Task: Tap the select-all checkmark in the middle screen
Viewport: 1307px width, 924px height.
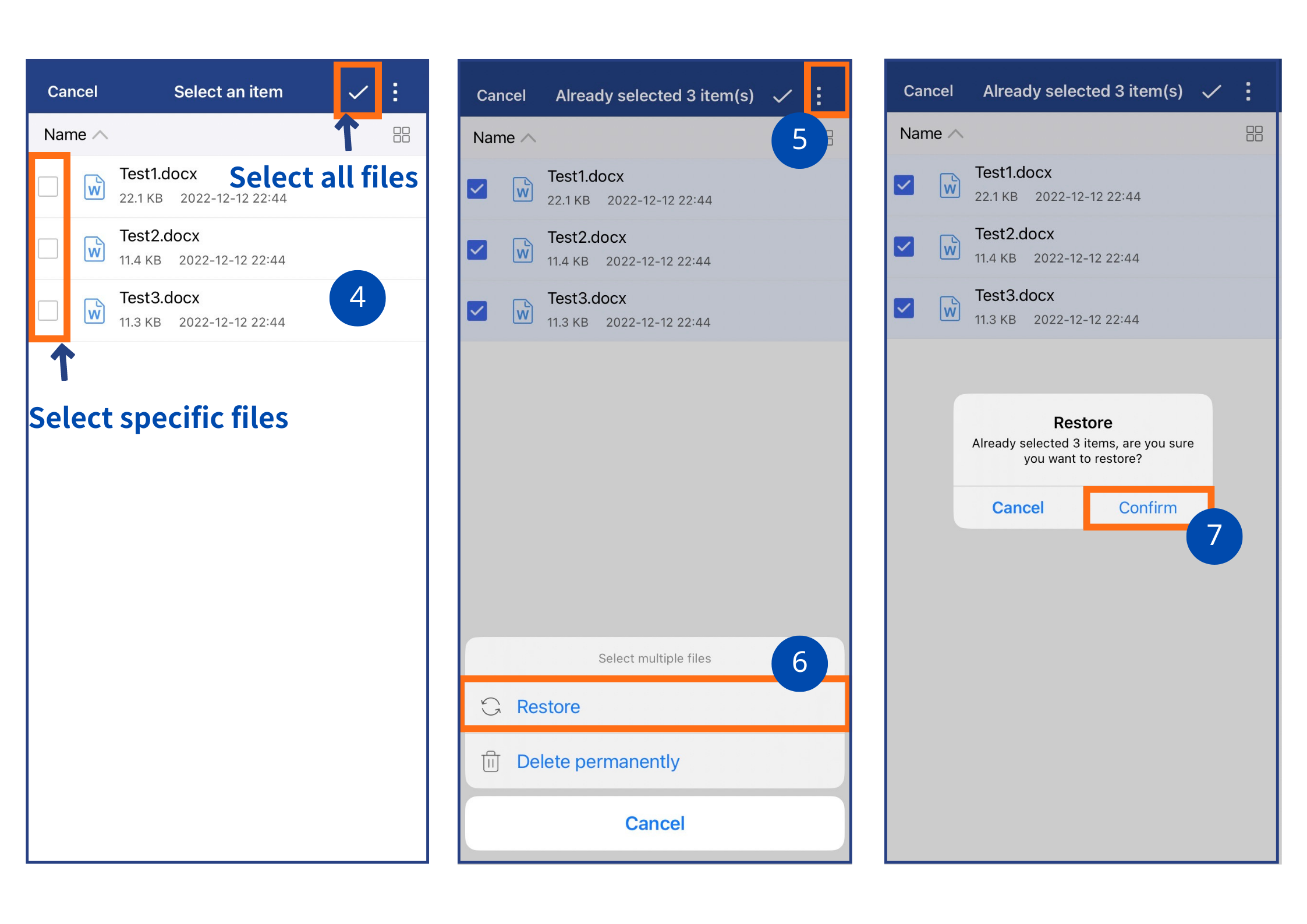Action: pos(782,95)
